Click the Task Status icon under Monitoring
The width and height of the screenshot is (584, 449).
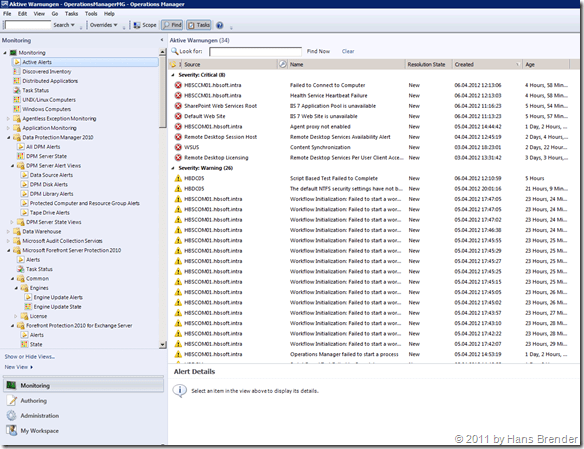[17, 90]
